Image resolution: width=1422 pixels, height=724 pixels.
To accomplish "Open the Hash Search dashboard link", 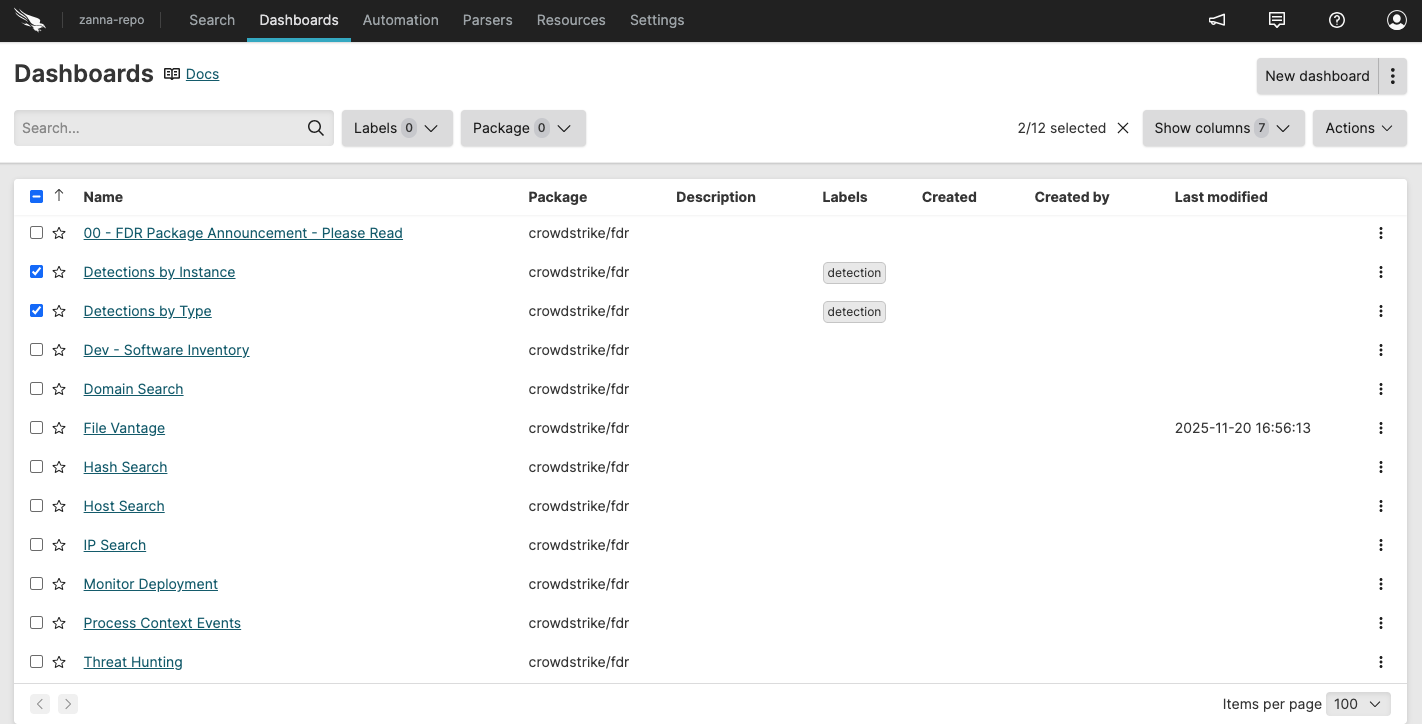I will 124,466.
